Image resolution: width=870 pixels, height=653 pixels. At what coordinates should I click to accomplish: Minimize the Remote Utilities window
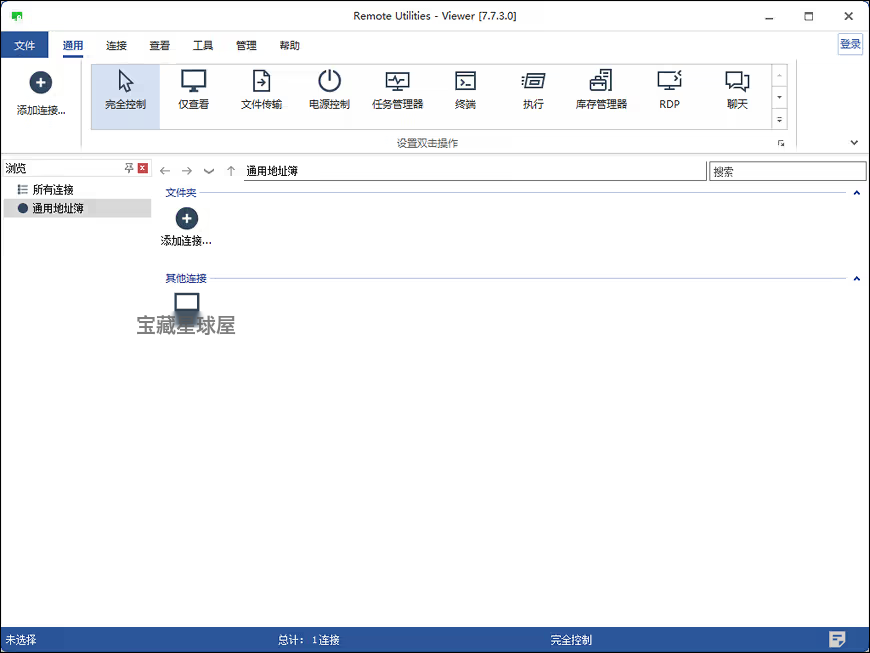769,17
